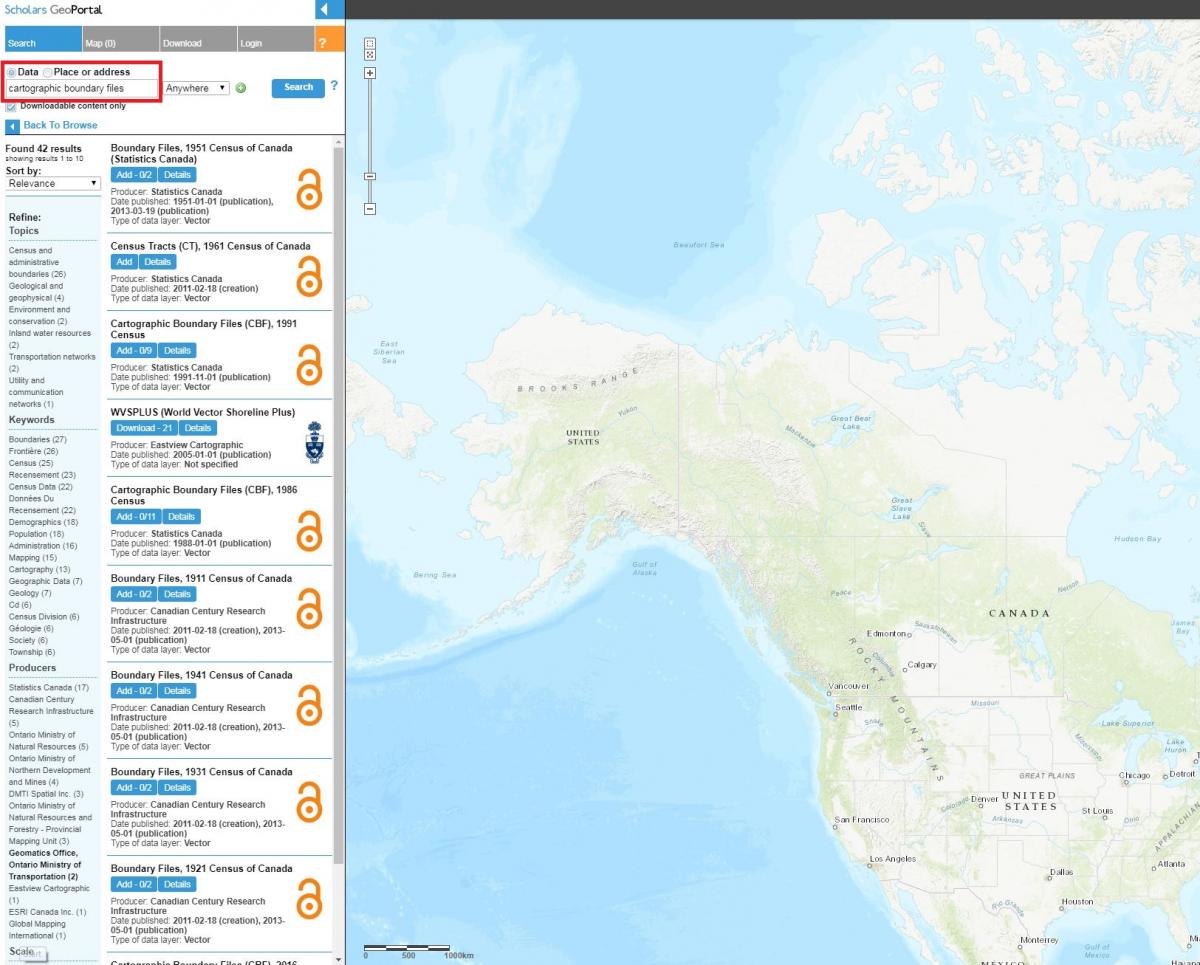Viewport: 1200px width, 965px height.
Task: Click the map zoom out minus button
Action: tap(370, 209)
